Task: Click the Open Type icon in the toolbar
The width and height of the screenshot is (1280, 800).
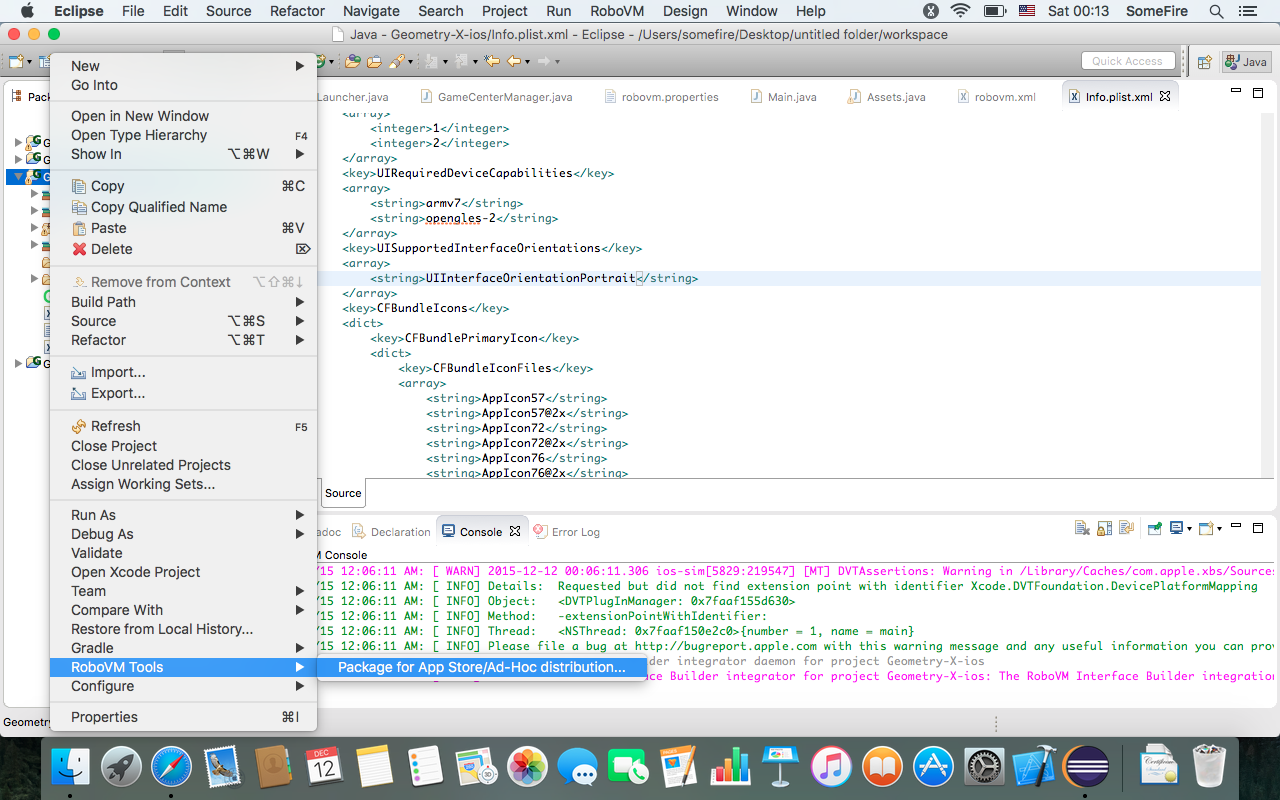Action: [352, 62]
